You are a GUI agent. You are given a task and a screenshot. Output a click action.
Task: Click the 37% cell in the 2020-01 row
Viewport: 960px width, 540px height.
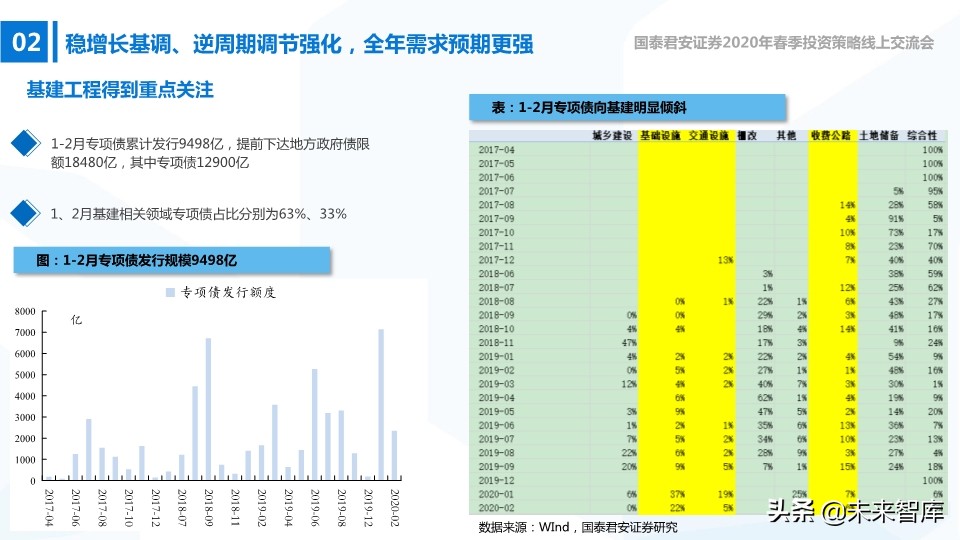point(677,494)
